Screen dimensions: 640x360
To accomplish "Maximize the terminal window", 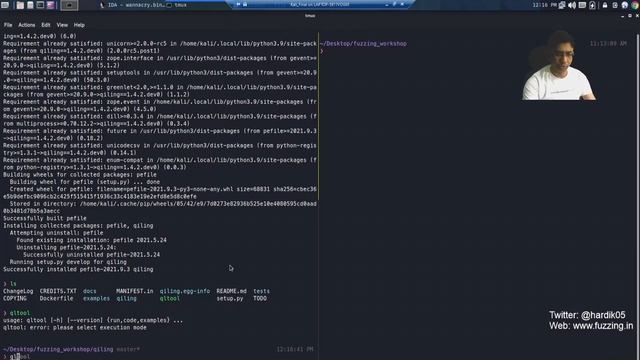I will [x=630, y=16].
